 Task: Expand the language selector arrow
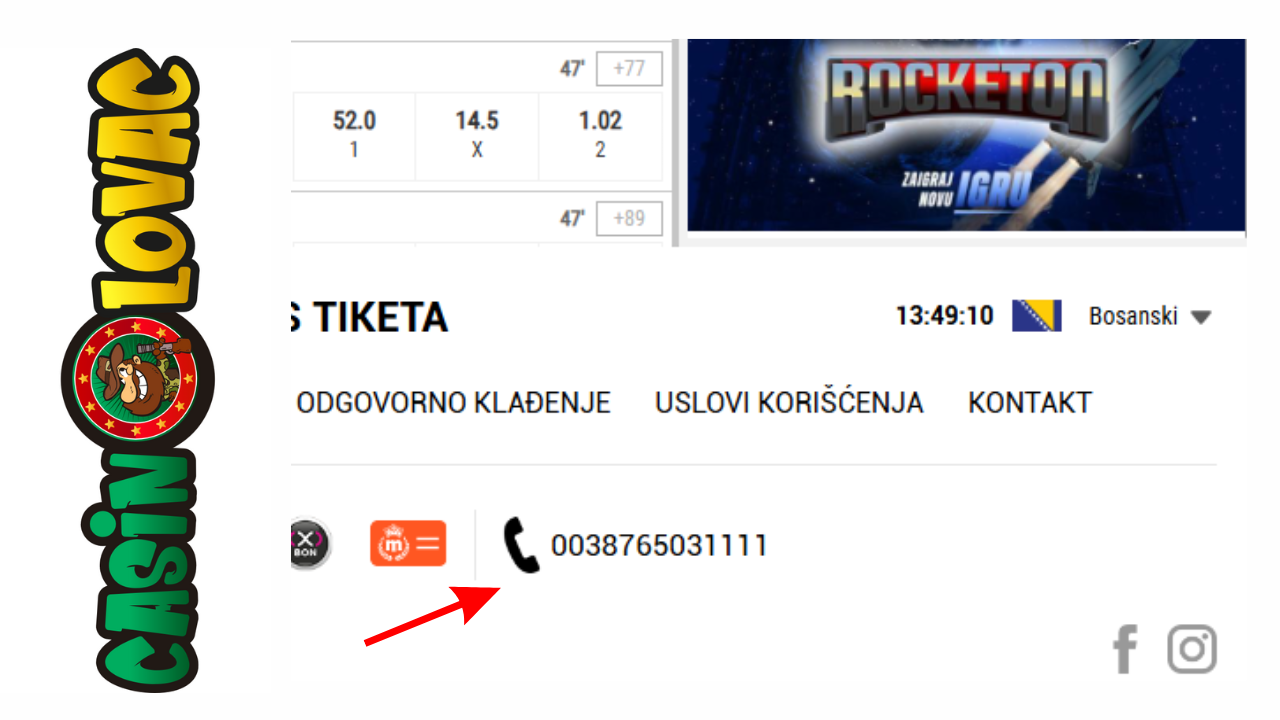tap(1201, 318)
